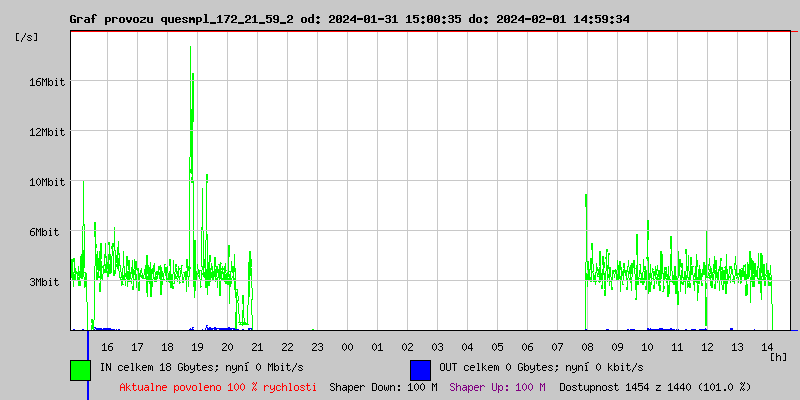
Task: Click the [h] unit label on time axis
Action: pos(778,357)
